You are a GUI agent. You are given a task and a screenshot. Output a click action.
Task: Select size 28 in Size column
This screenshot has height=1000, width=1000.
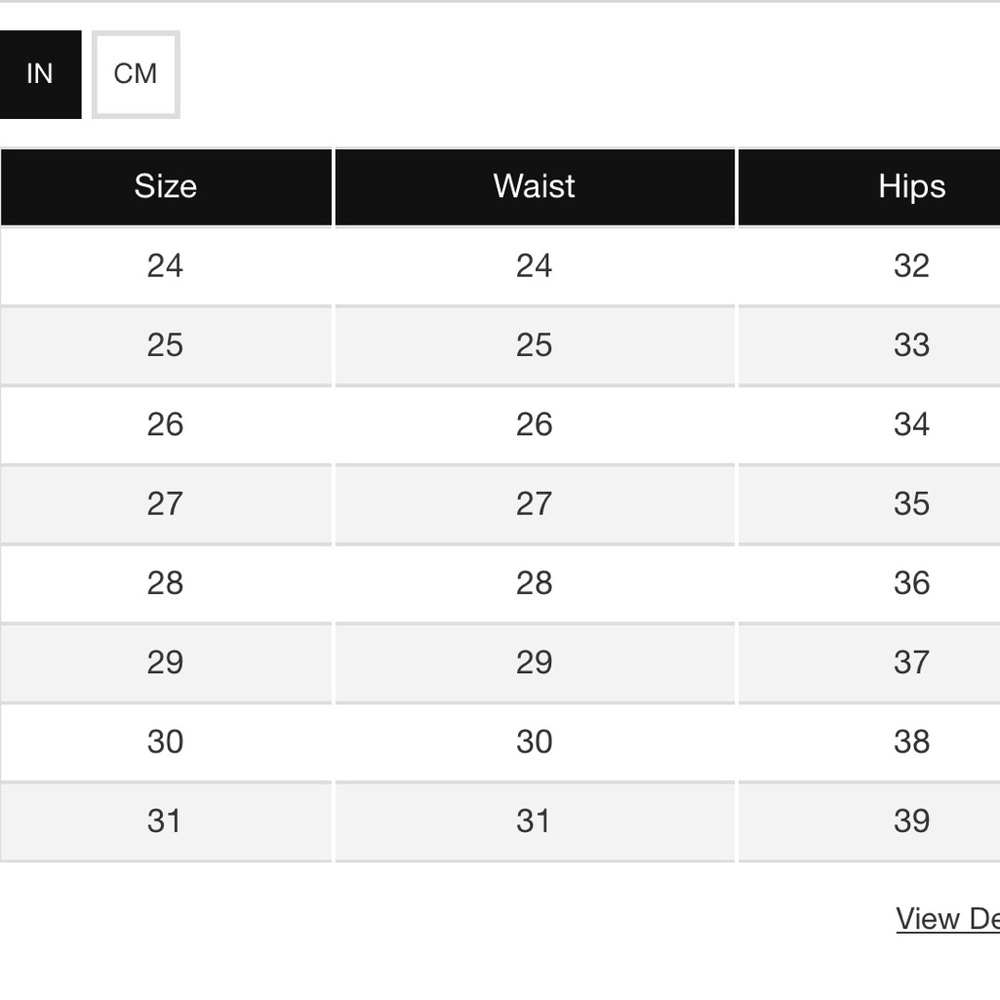(166, 583)
